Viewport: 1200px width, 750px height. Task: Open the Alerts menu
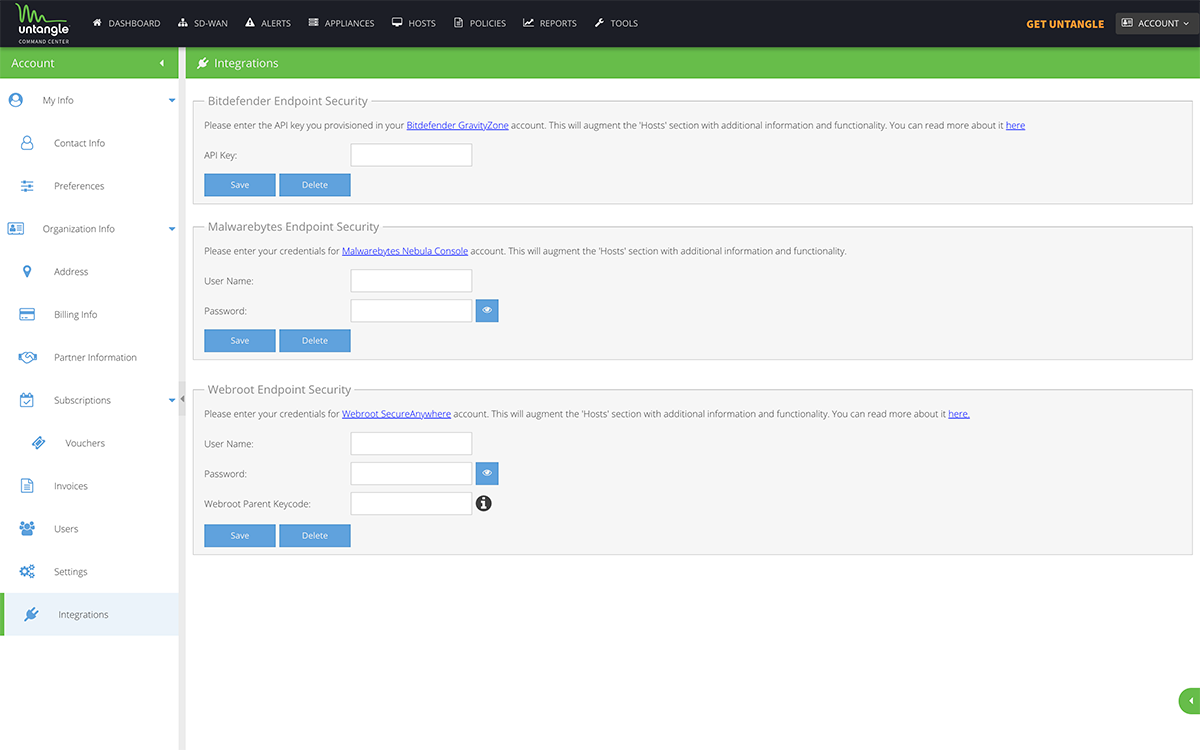(x=268, y=23)
